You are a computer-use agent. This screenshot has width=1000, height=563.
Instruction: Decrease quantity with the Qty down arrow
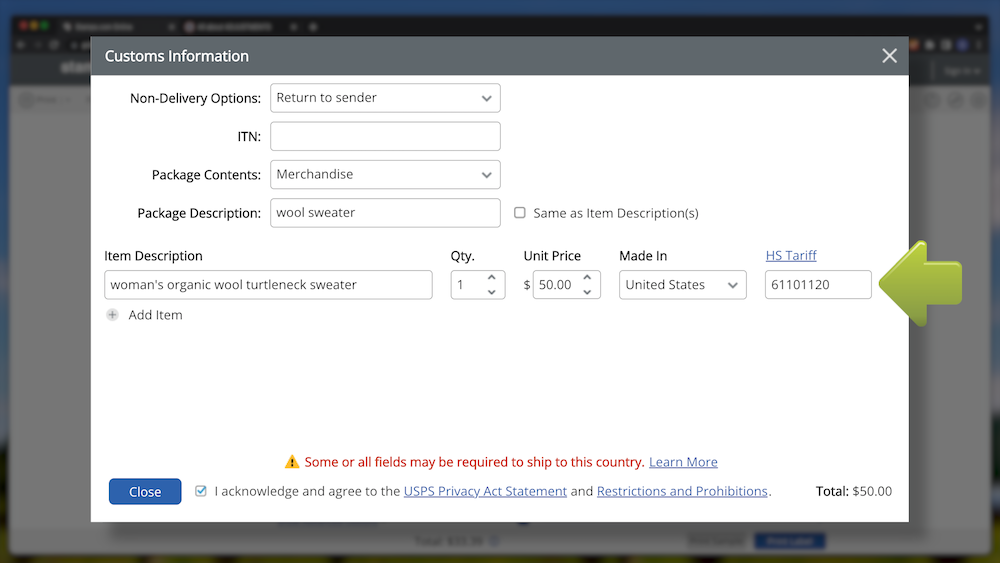492,292
